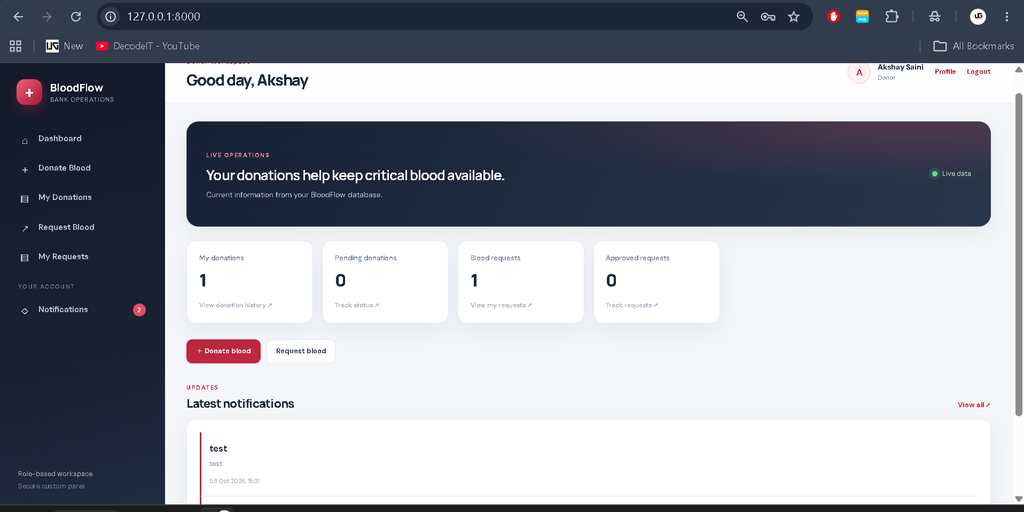Image resolution: width=1024 pixels, height=512 pixels.
Task: Click the Dashboard home icon in sidebar
Action: [25, 140]
